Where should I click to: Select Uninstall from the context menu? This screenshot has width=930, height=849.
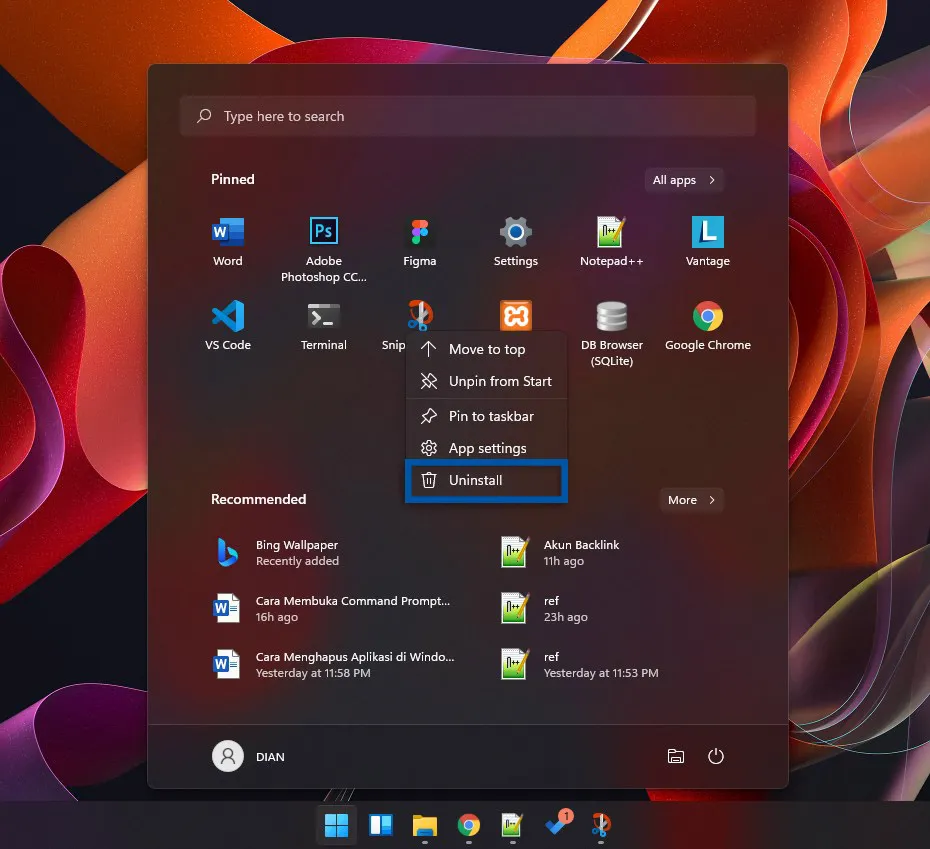click(x=485, y=480)
